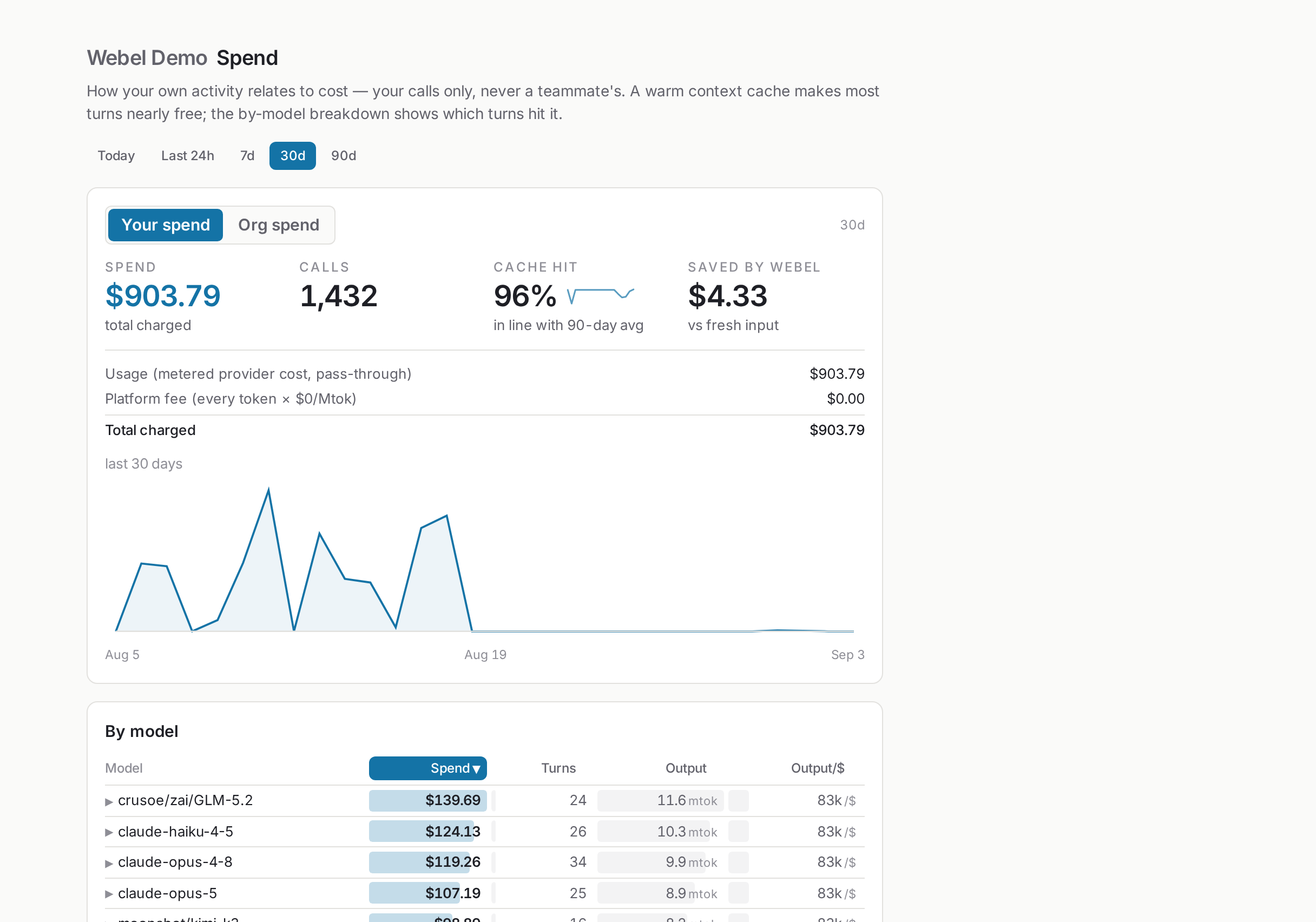
Task: Click the Sep 3 axis label
Action: [848, 655]
